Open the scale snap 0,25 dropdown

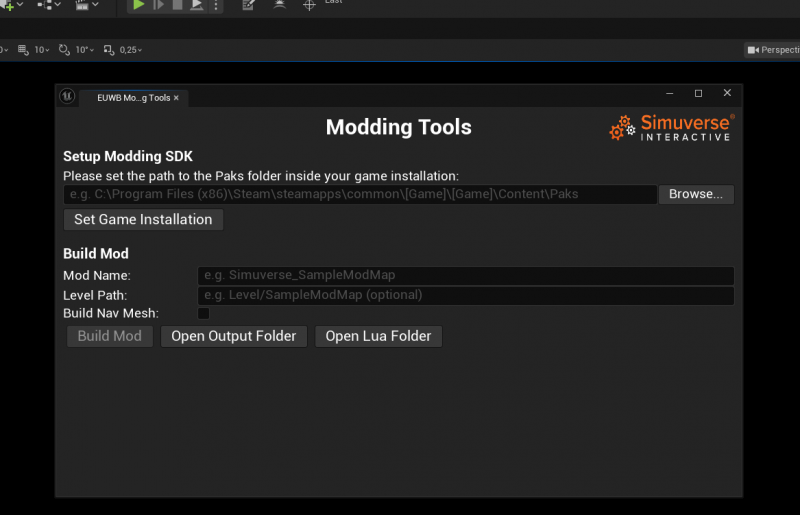[x=131, y=50]
